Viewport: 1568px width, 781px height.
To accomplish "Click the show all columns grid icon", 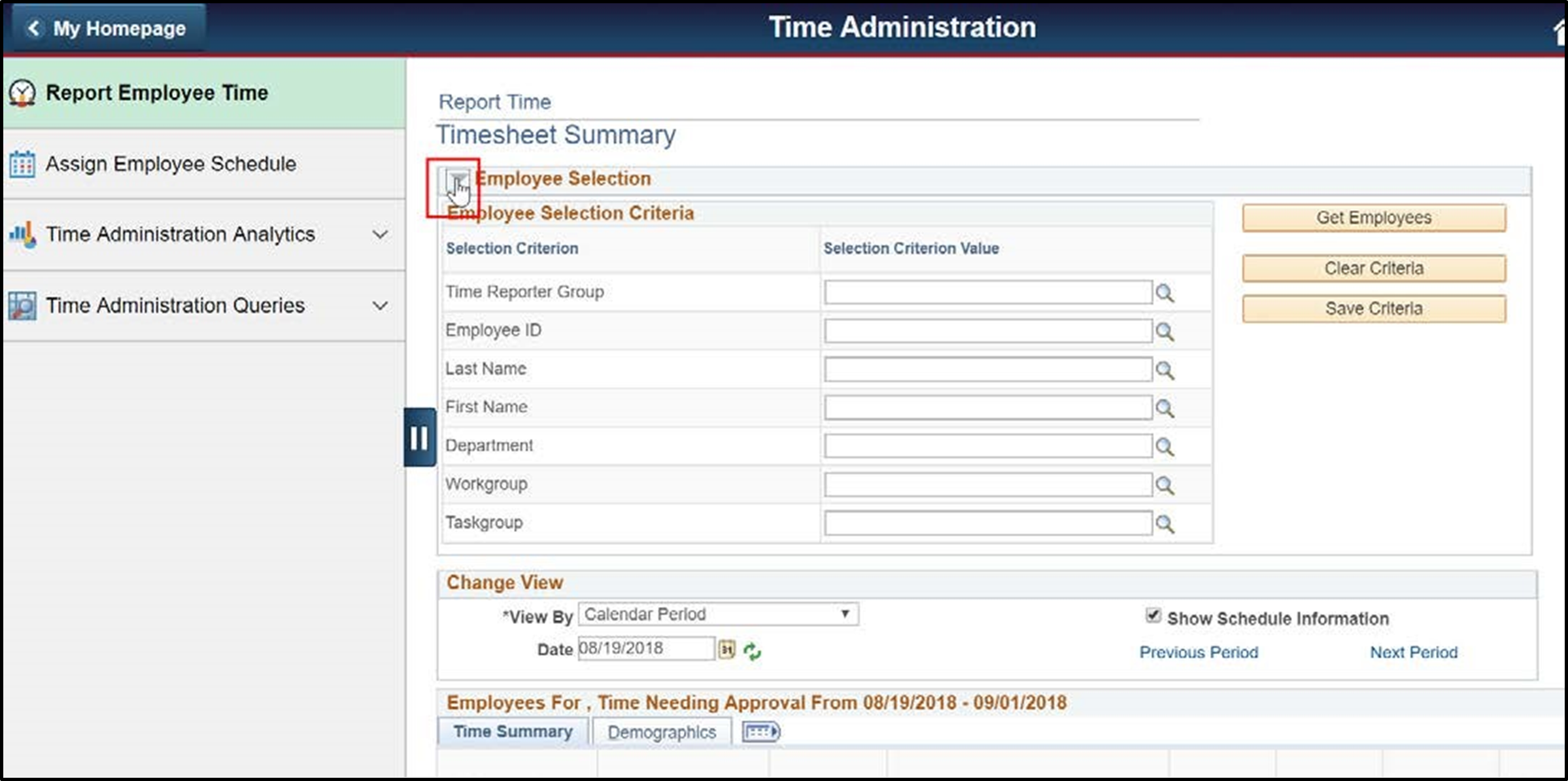I will tap(762, 732).
